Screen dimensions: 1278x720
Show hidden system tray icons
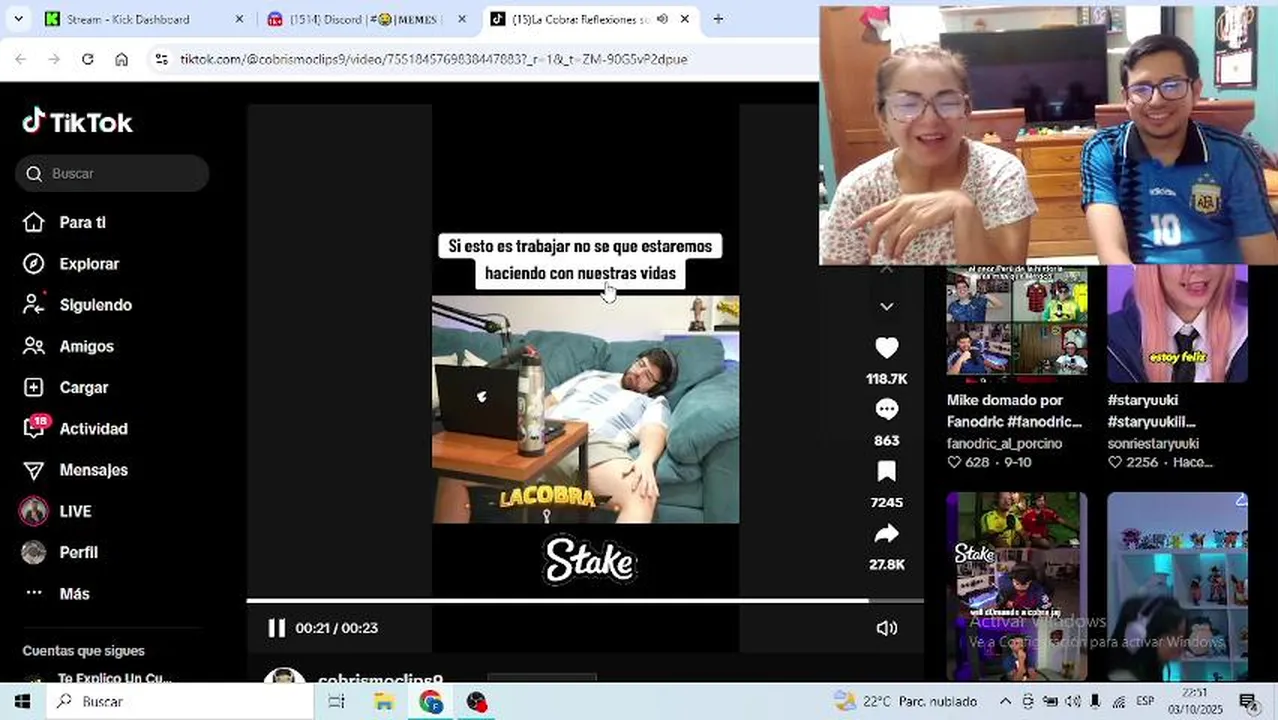tap(1005, 701)
